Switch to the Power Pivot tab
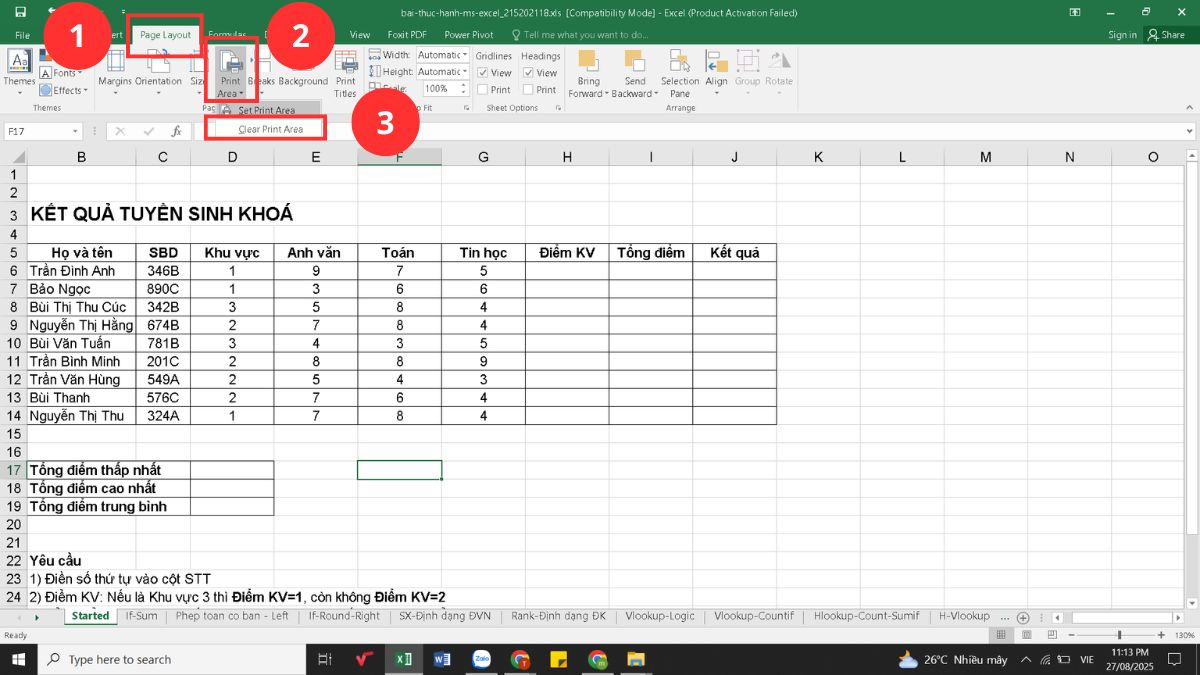Screen dimensions: 1200x675 (x=469, y=35)
